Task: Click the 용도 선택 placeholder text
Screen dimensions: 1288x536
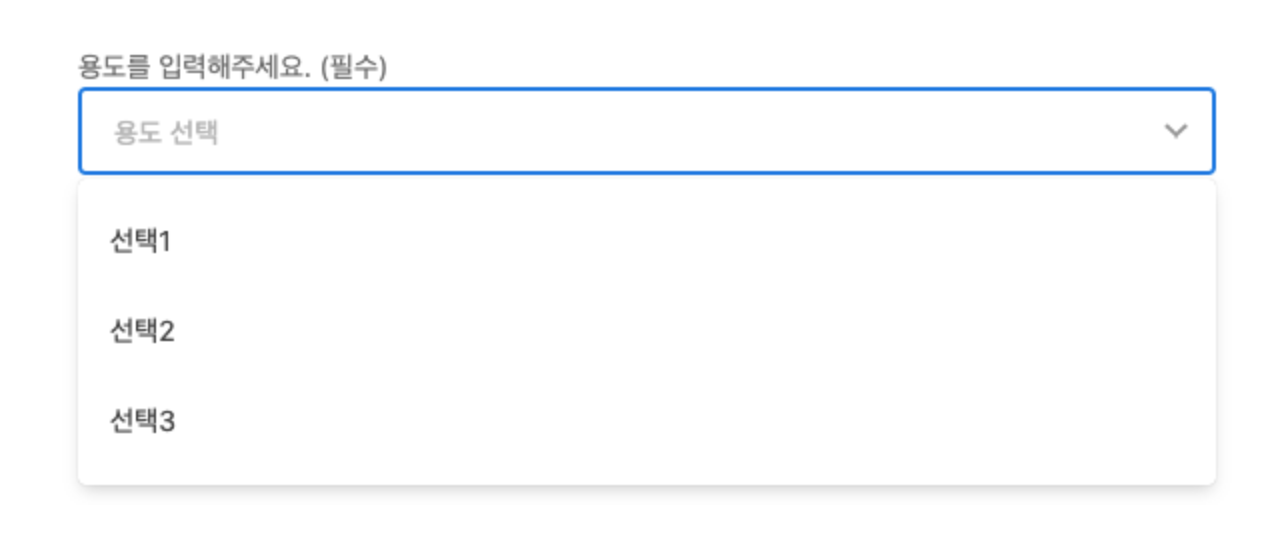Action: [x=166, y=132]
